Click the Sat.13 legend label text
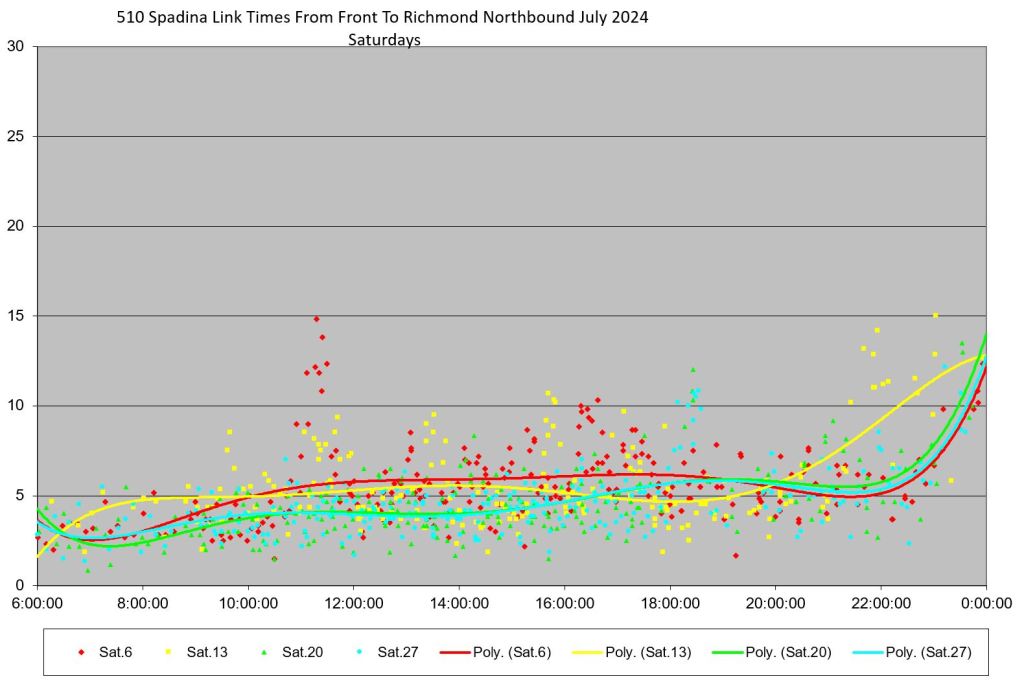Image resolution: width=1024 pixels, height=683 pixels. point(206,653)
